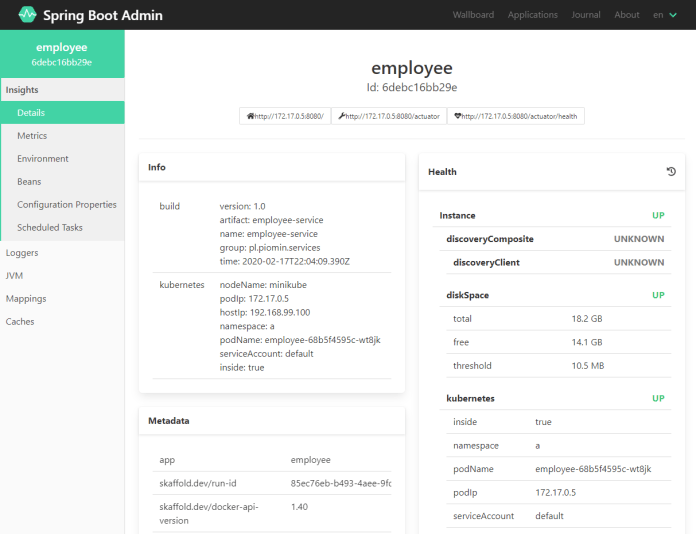
Task: Click the namespace a value in the Health panel
Action: pyautogui.click(x=538, y=446)
